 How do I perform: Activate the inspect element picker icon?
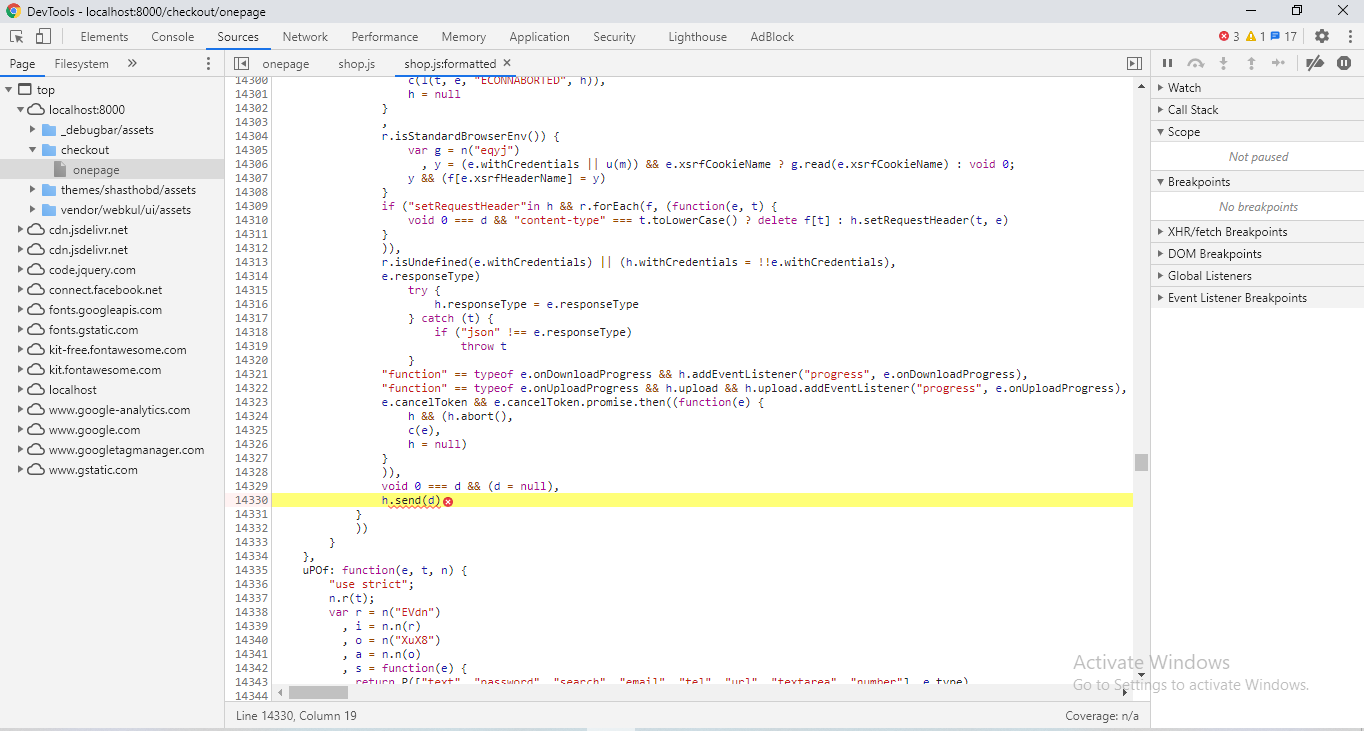point(17,36)
